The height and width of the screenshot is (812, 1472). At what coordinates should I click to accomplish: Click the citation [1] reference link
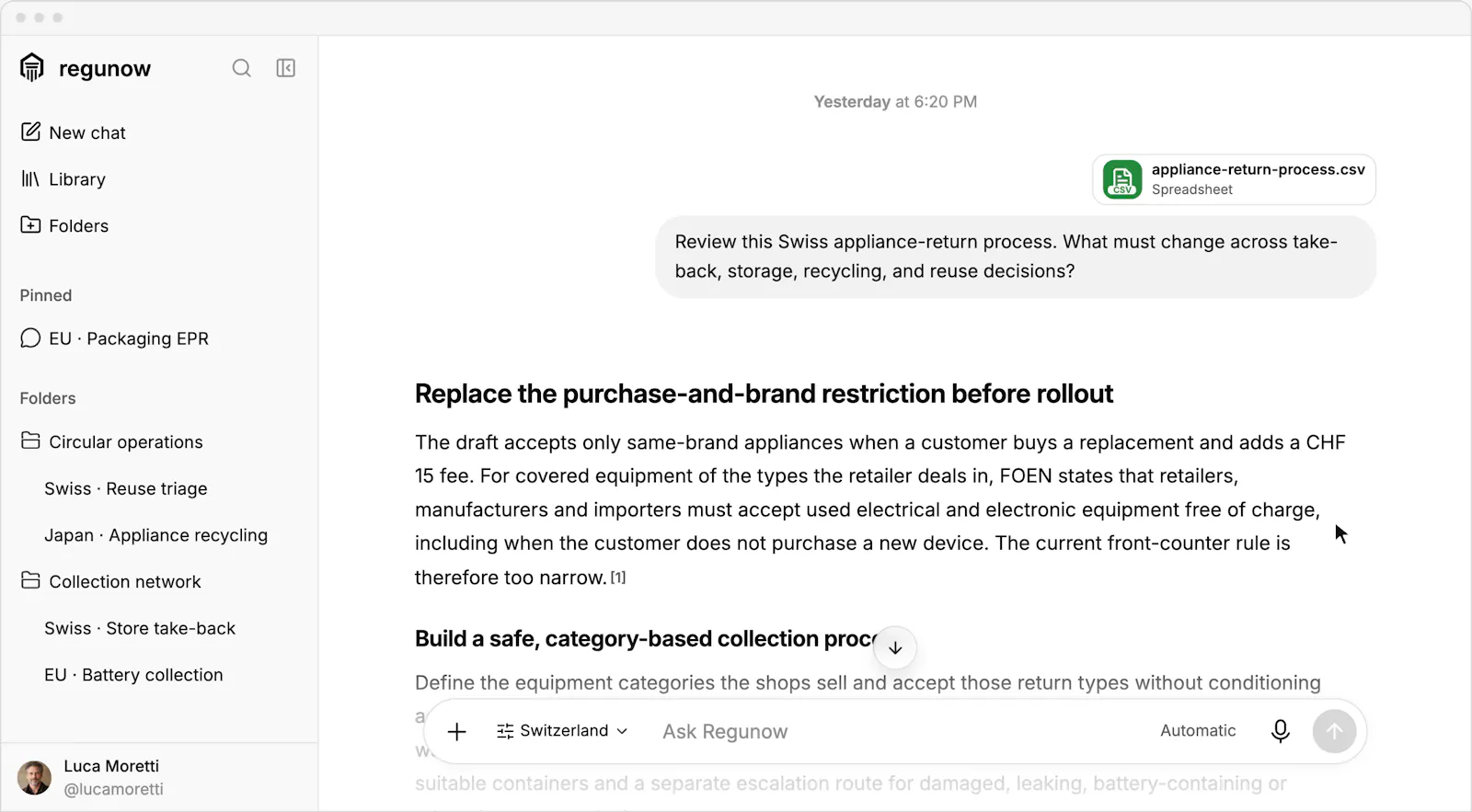(618, 578)
